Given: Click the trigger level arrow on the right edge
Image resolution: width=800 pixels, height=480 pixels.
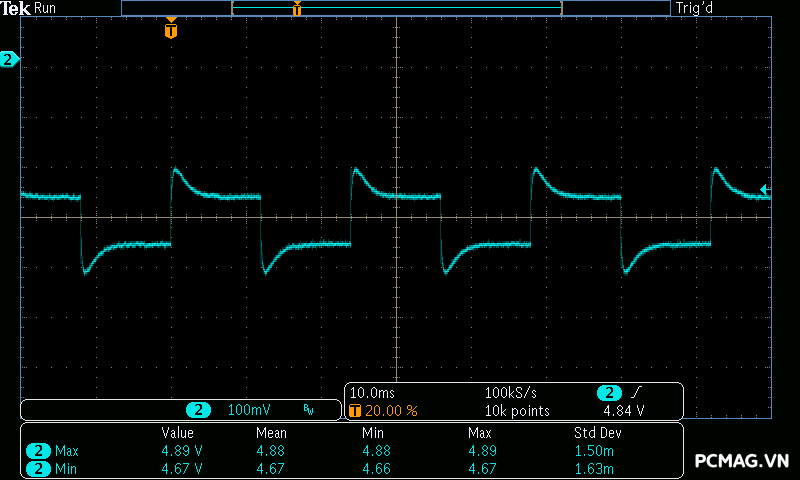Looking at the screenshot, I should coord(765,189).
